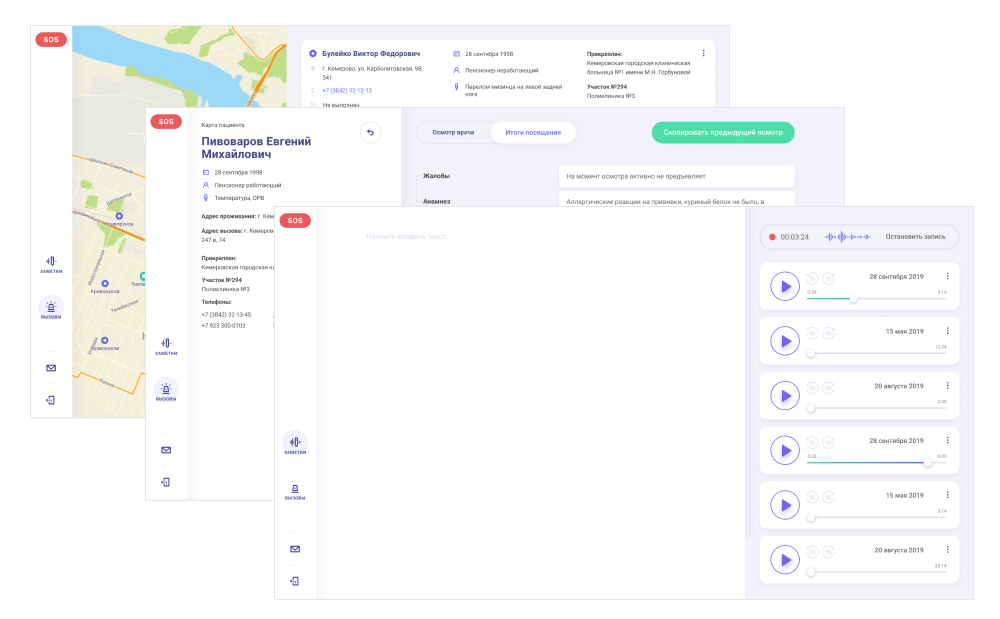Play the 15 мая 2019 12:34 recording

[x=785, y=341]
